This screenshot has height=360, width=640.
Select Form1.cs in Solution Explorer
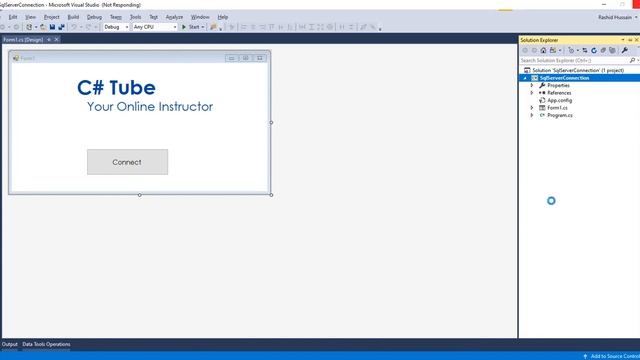(557, 108)
